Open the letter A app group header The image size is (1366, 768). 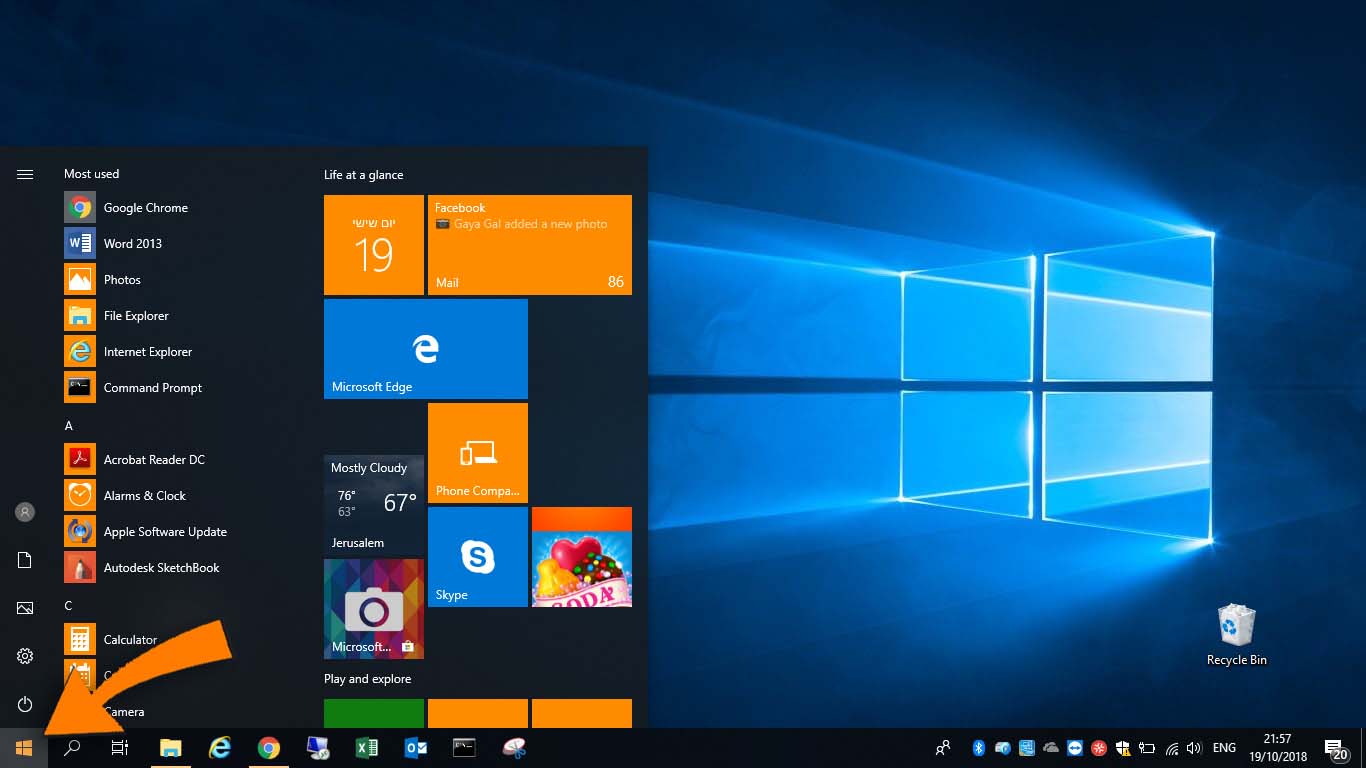69,425
